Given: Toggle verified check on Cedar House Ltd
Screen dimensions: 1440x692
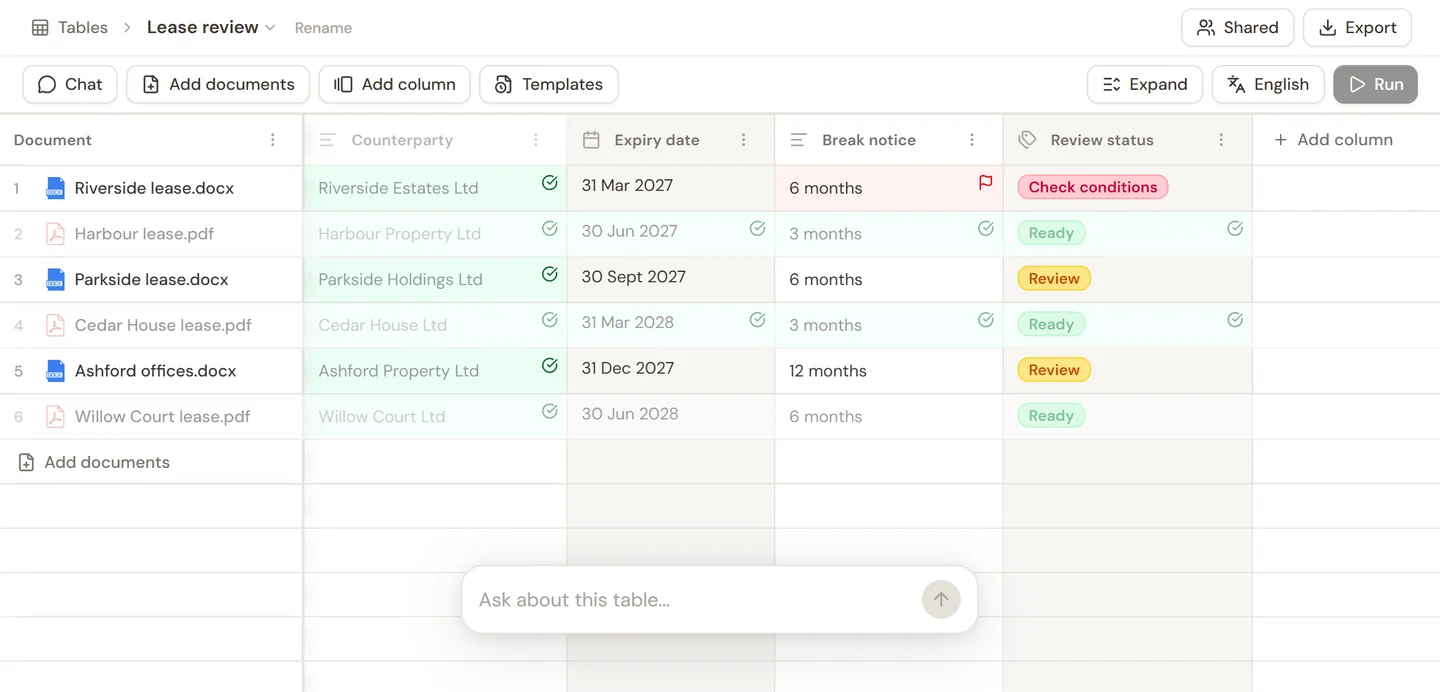Looking at the screenshot, I should click(x=549, y=320).
